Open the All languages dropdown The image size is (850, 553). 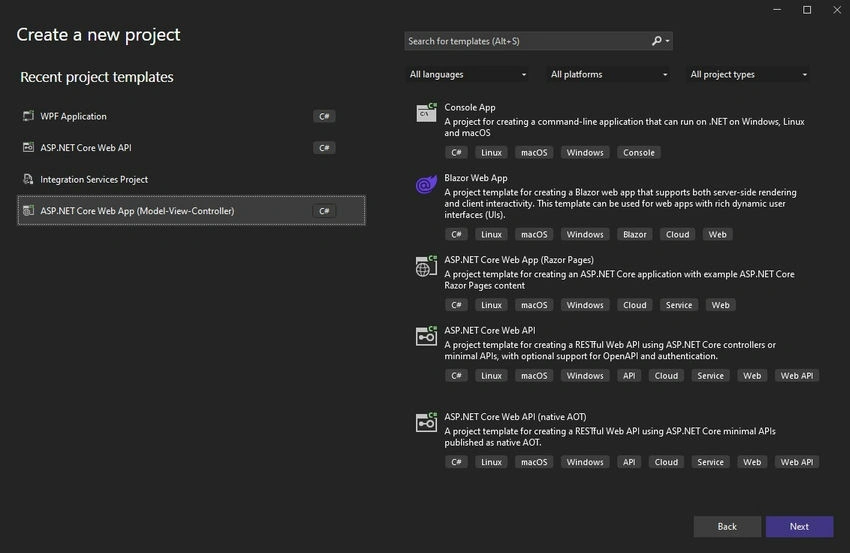468,74
